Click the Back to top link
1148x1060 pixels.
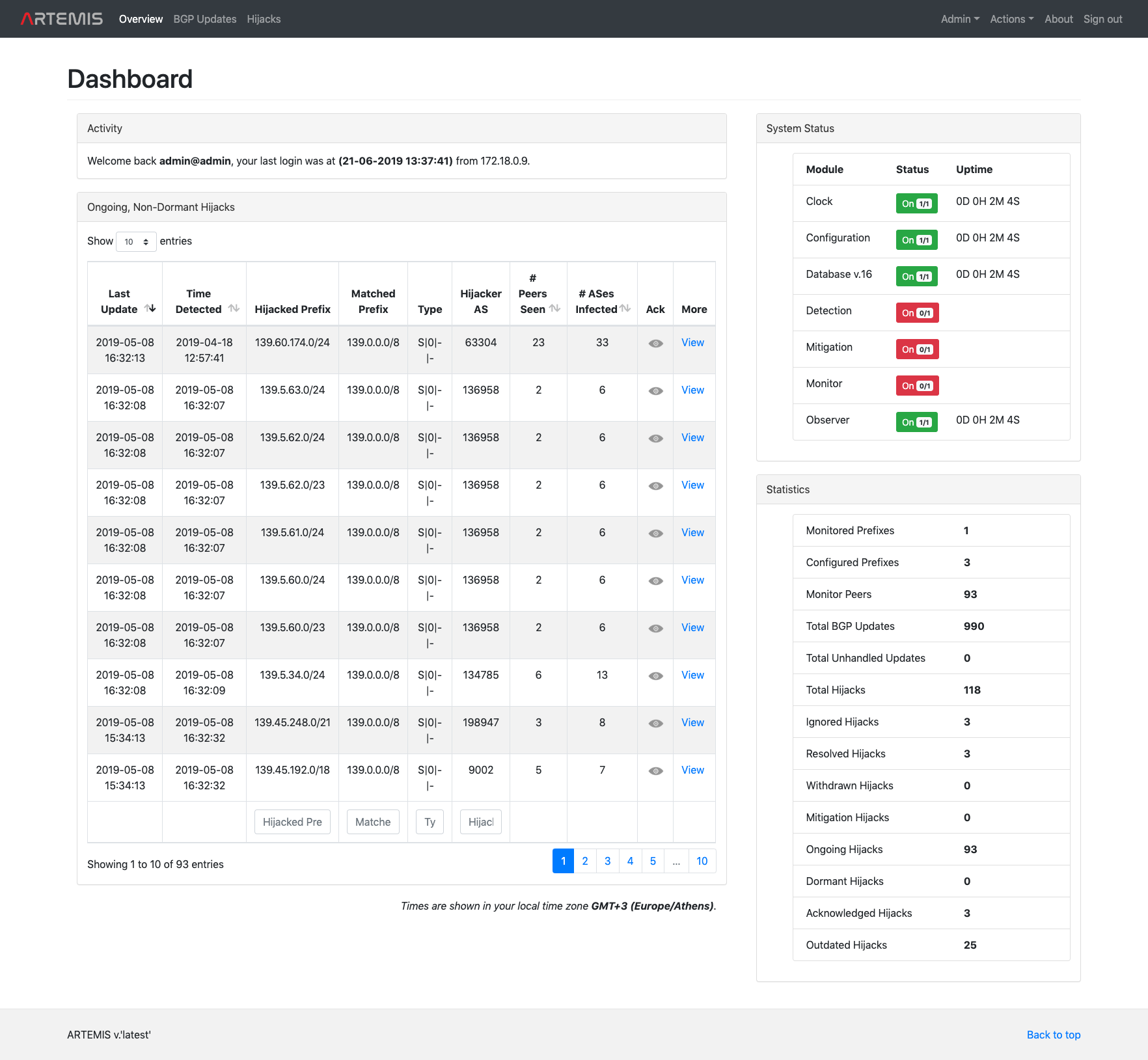[1053, 1035]
